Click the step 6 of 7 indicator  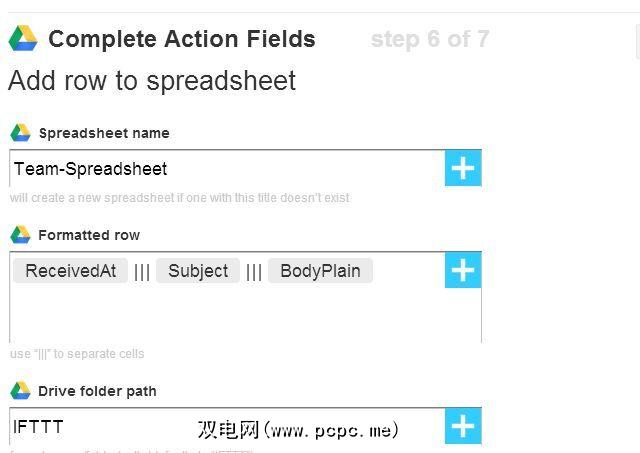[x=429, y=39]
